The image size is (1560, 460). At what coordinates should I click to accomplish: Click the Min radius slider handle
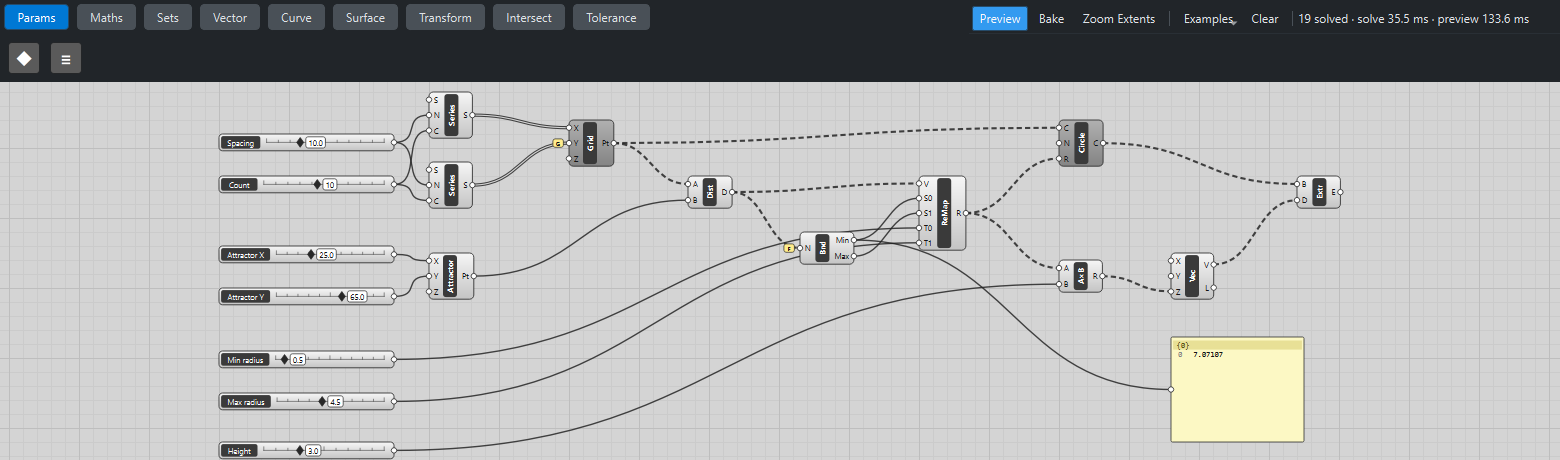point(284,358)
